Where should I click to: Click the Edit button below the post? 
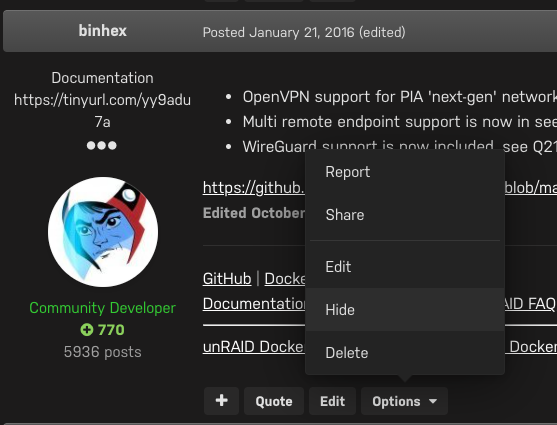click(x=332, y=401)
